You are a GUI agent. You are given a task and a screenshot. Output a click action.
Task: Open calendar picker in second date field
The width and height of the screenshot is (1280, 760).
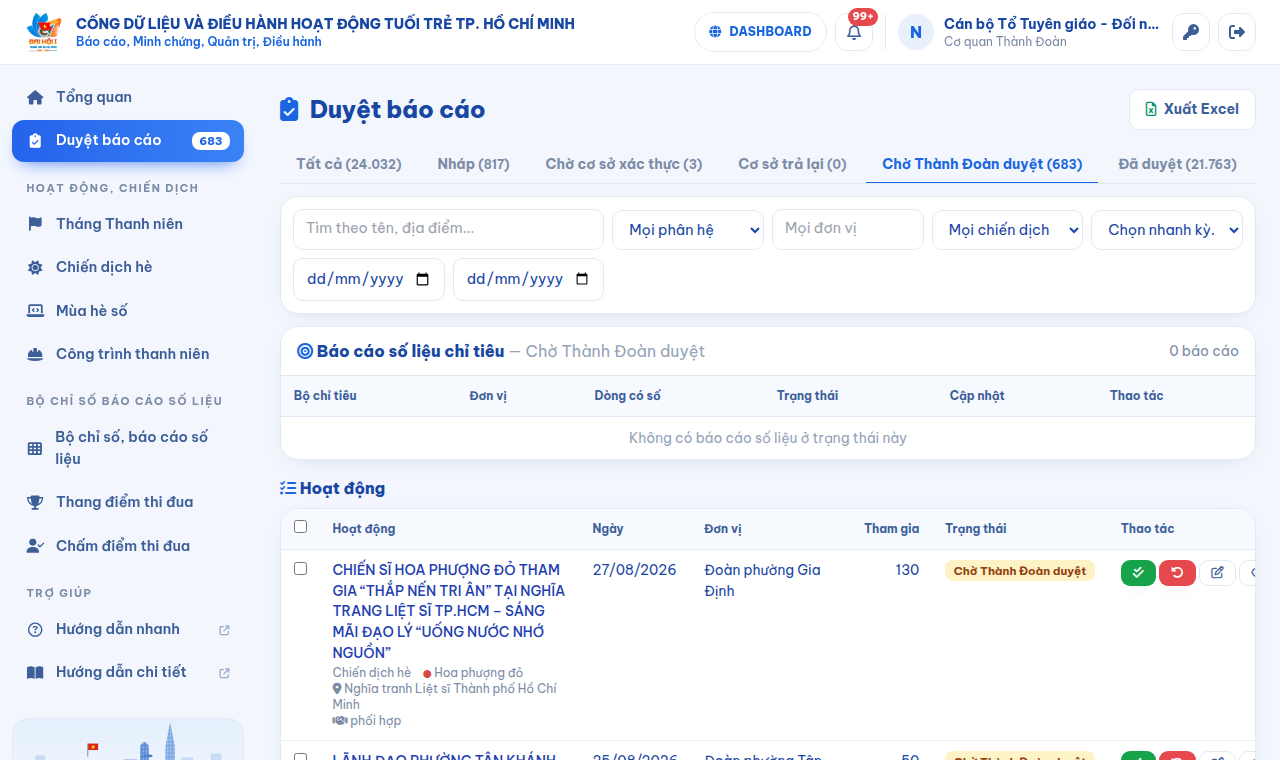(x=582, y=280)
